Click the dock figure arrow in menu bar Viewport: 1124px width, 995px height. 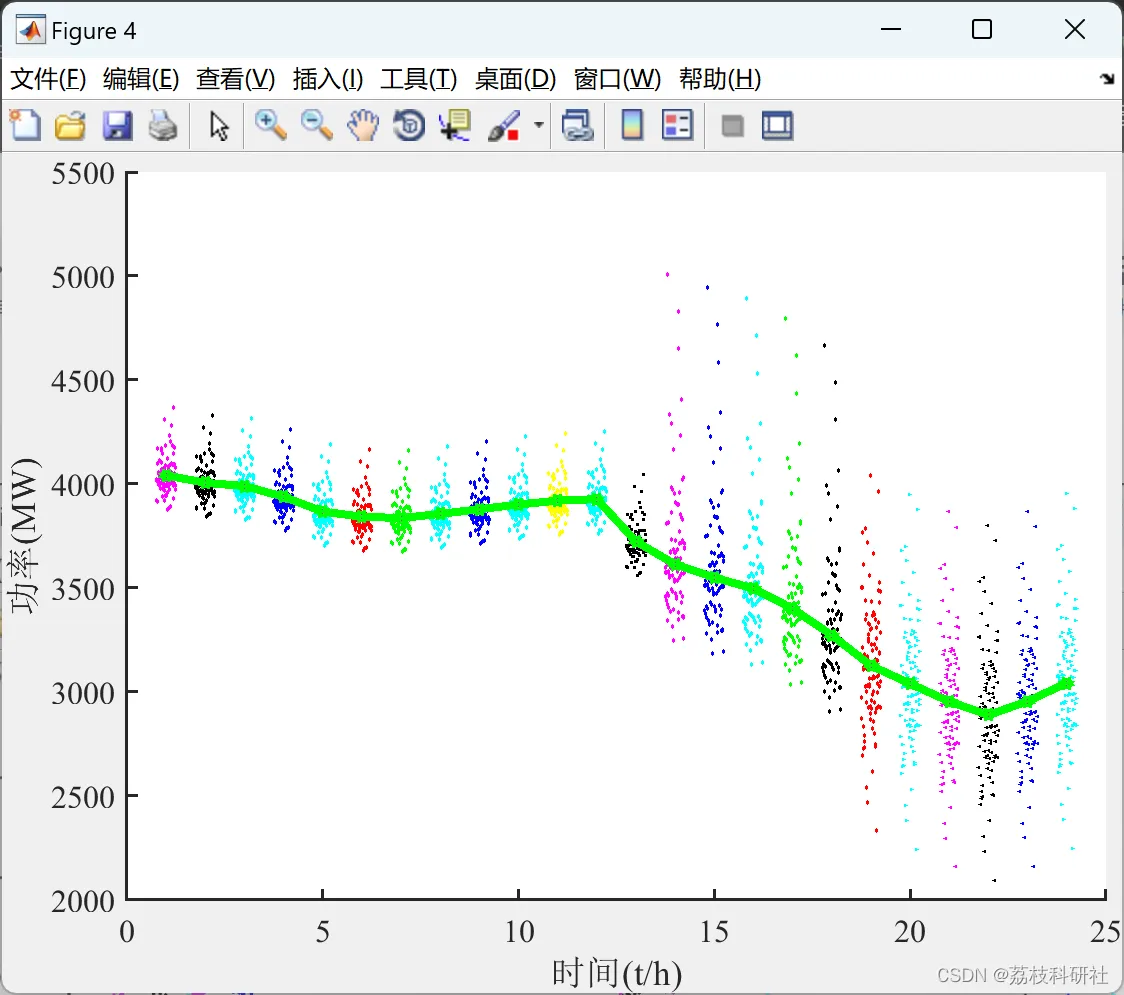(x=1108, y=79)
